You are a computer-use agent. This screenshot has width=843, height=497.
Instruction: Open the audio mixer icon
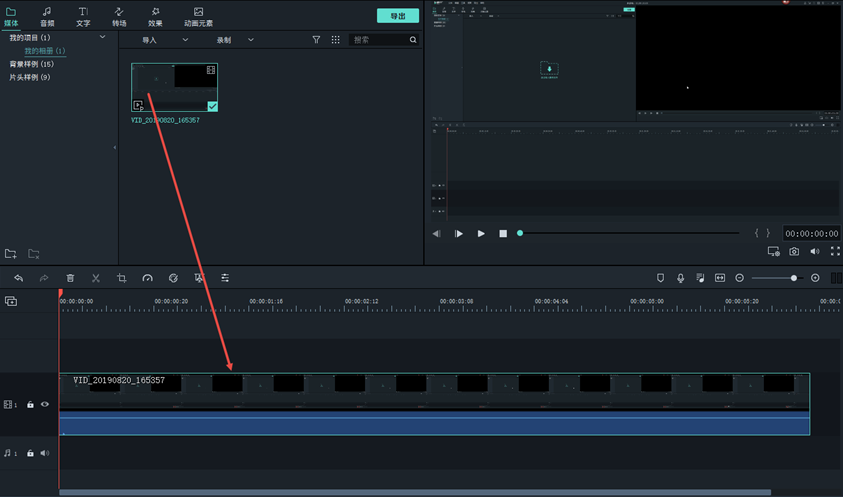[700, 278]
